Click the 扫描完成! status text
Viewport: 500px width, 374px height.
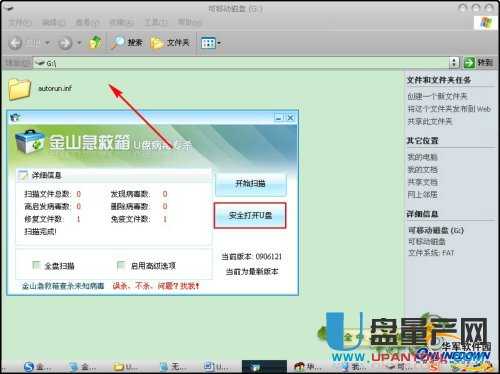point(40,231)
